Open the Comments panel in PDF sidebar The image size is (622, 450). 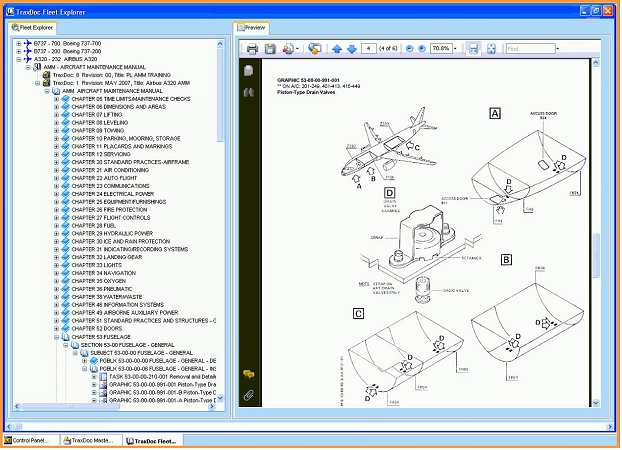248,373
